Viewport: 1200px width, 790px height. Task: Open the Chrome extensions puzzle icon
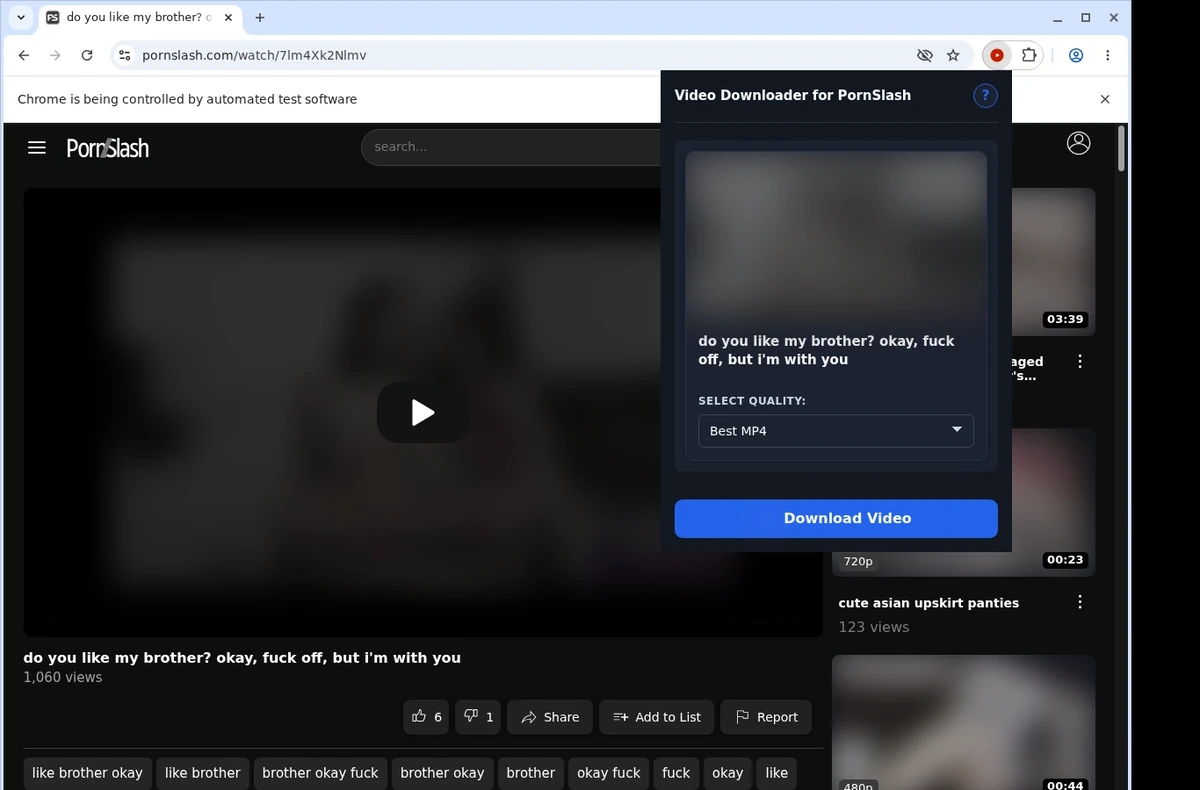pyautogui.click(x=1029, y=55)
